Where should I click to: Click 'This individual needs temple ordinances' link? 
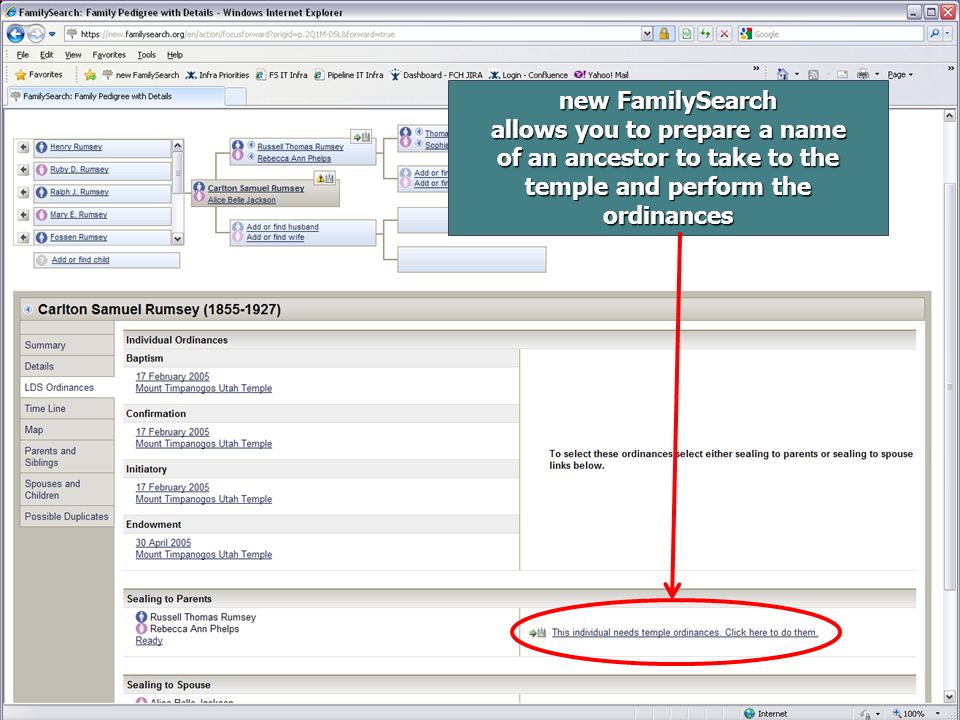pos(684,632)
